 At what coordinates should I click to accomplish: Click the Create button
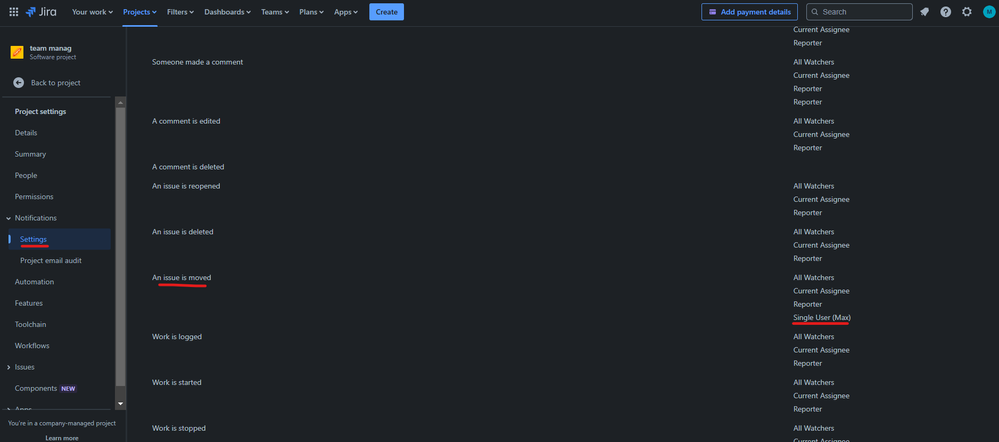click(386, 11)
